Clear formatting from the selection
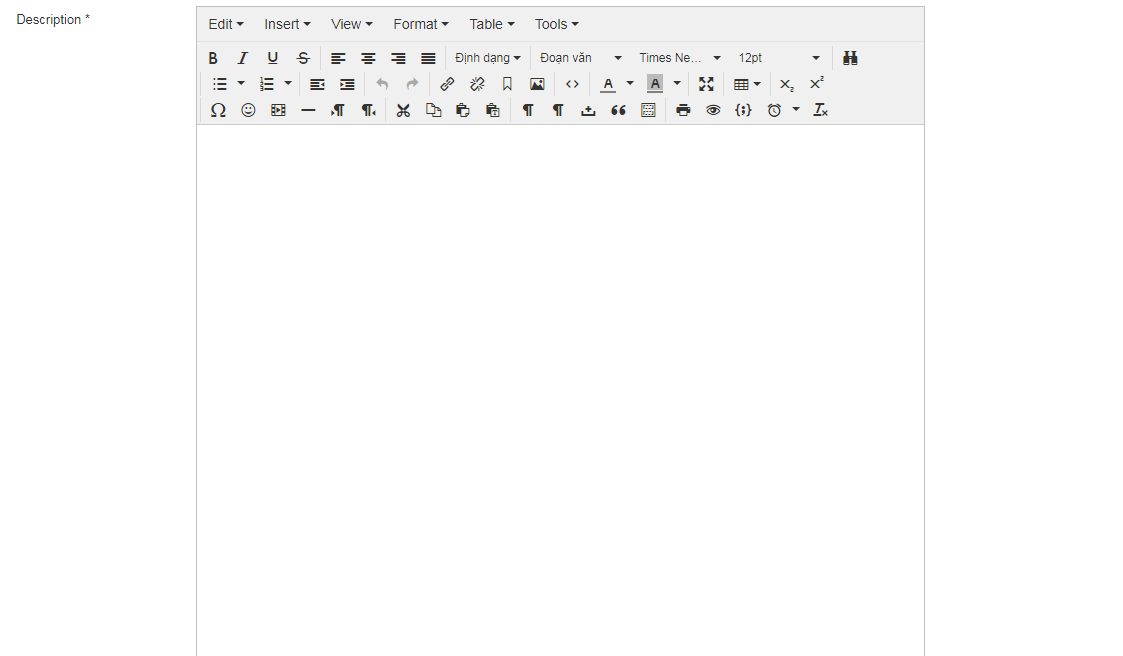 (821, 110)
